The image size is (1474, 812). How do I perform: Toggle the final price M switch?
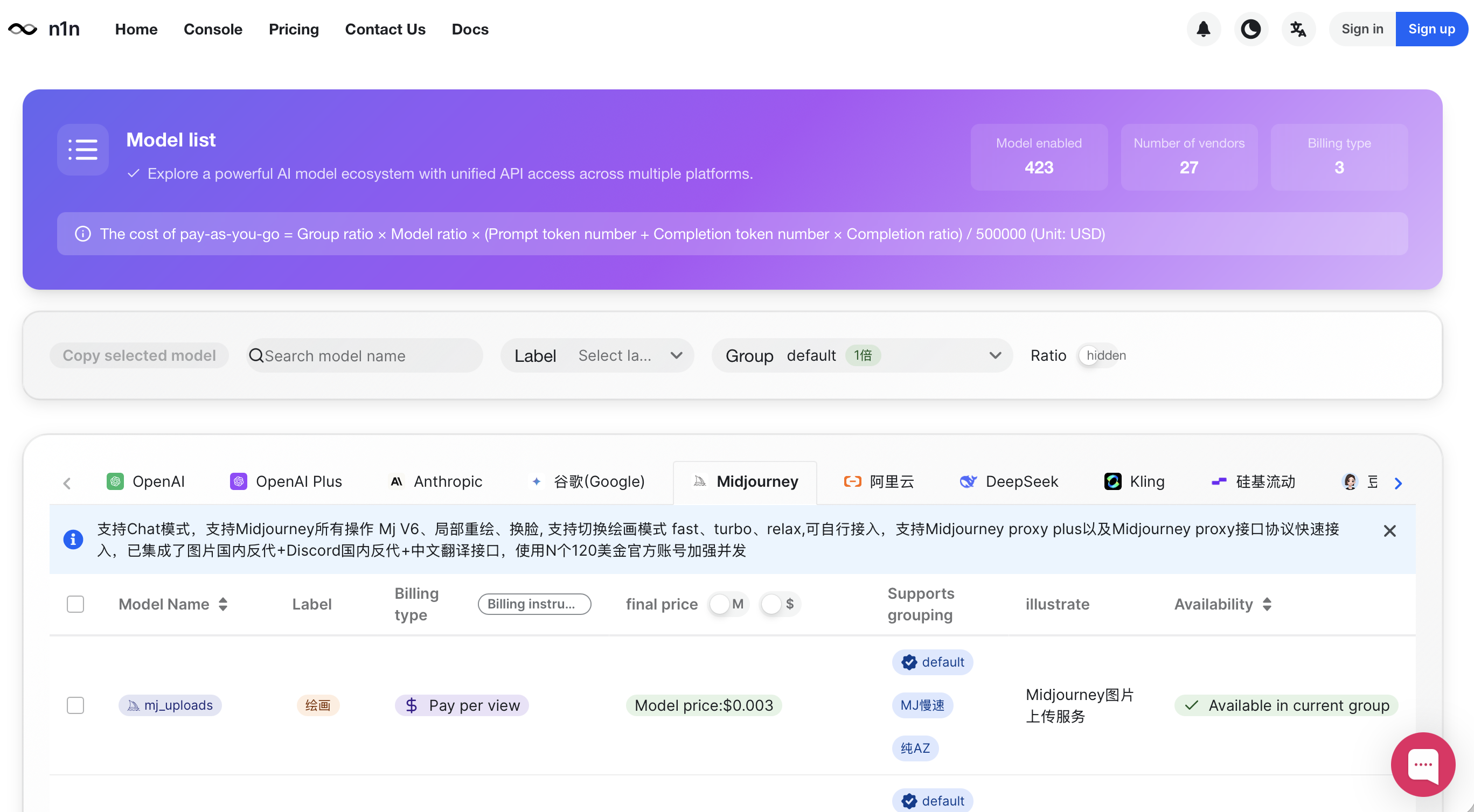tap(728, 604)
